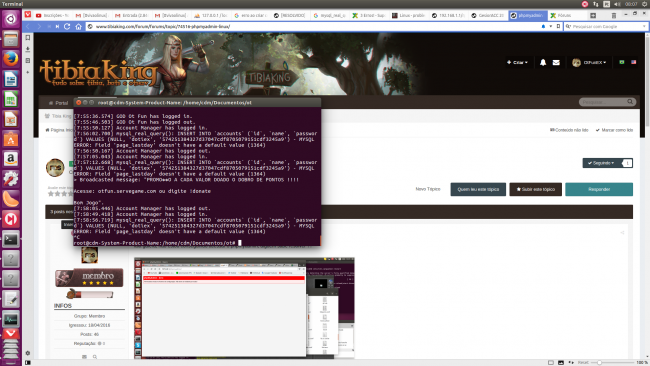
Task: Switch to the YouTube tab
Action: pyautogui.click(x=53, y=15)
